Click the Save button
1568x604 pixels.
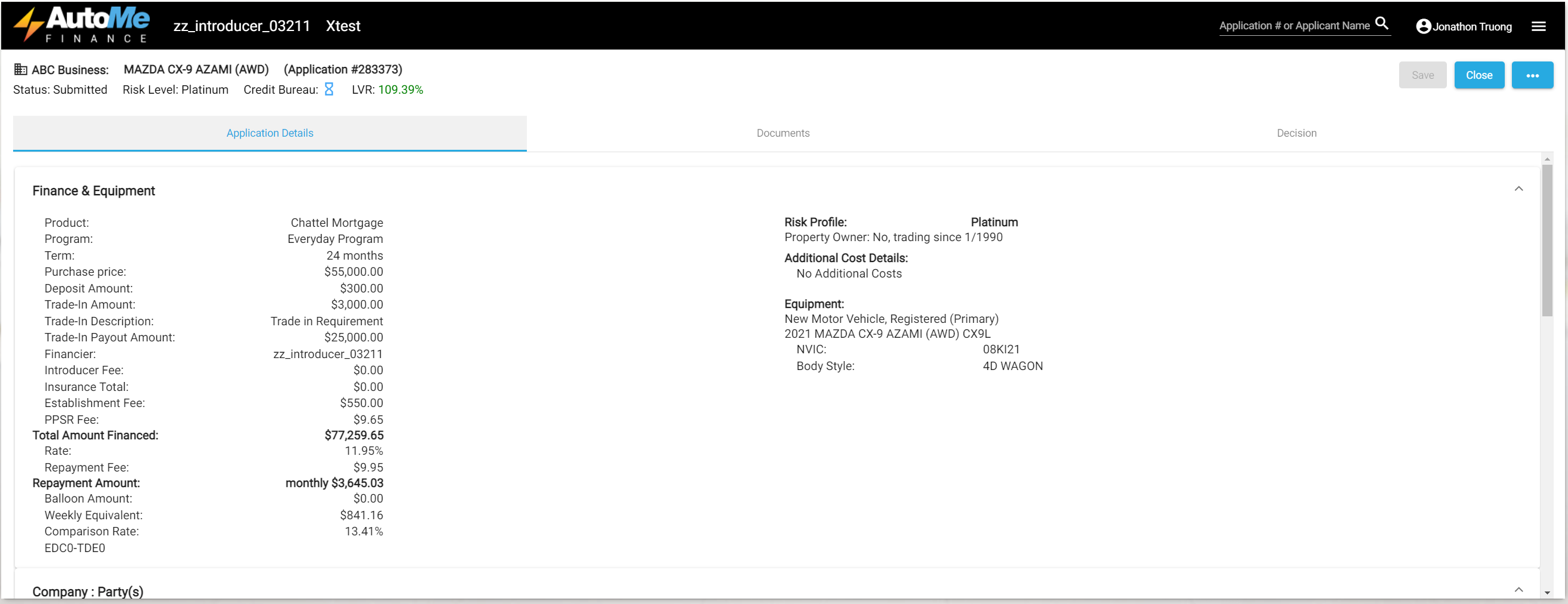point(1422,75)
